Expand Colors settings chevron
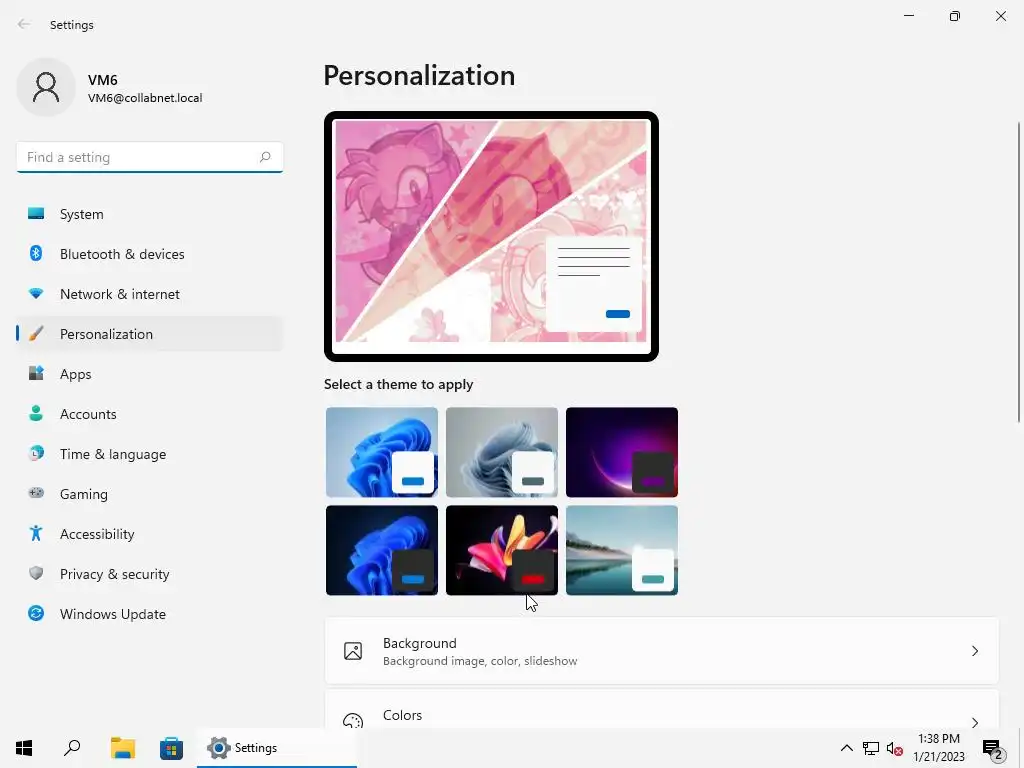Image resolution: width=1024 pixels, height=768 pixels. 974,722
